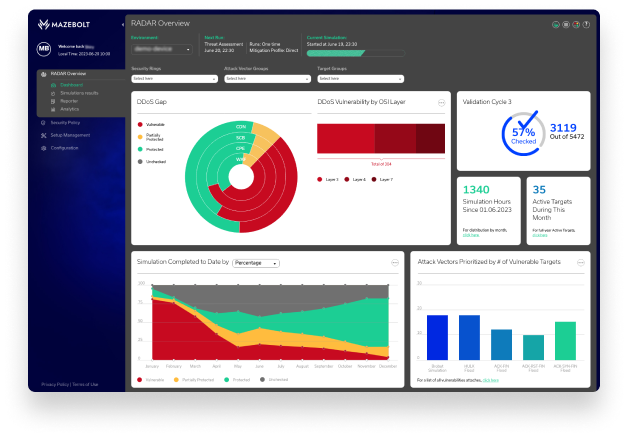This screenshot has width=627, height=437.
Task: Open options menu on Simulation Completed card
Action: pyautogui.click(x=395, y=262)
